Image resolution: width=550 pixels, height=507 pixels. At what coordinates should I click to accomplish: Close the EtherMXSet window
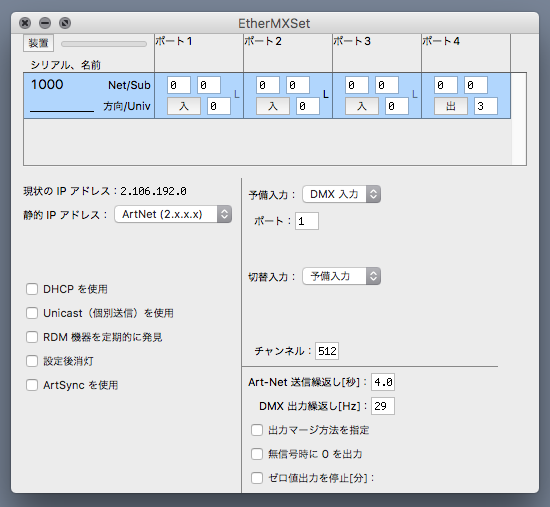25,23
